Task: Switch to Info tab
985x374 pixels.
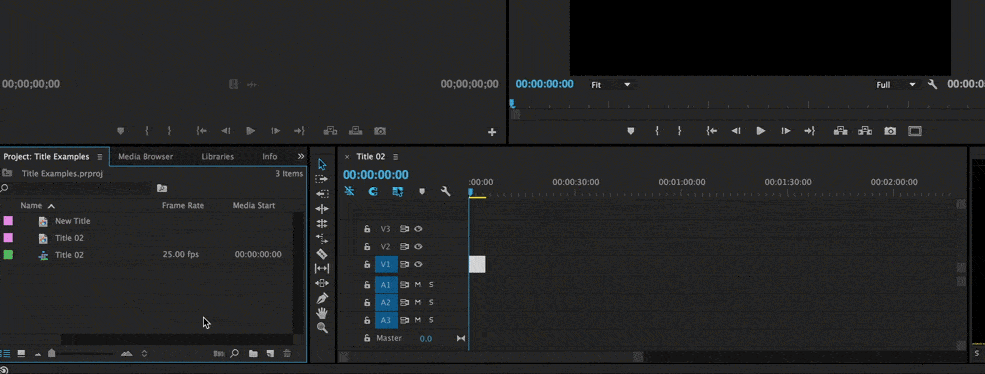Action: [x=269, y=157]
